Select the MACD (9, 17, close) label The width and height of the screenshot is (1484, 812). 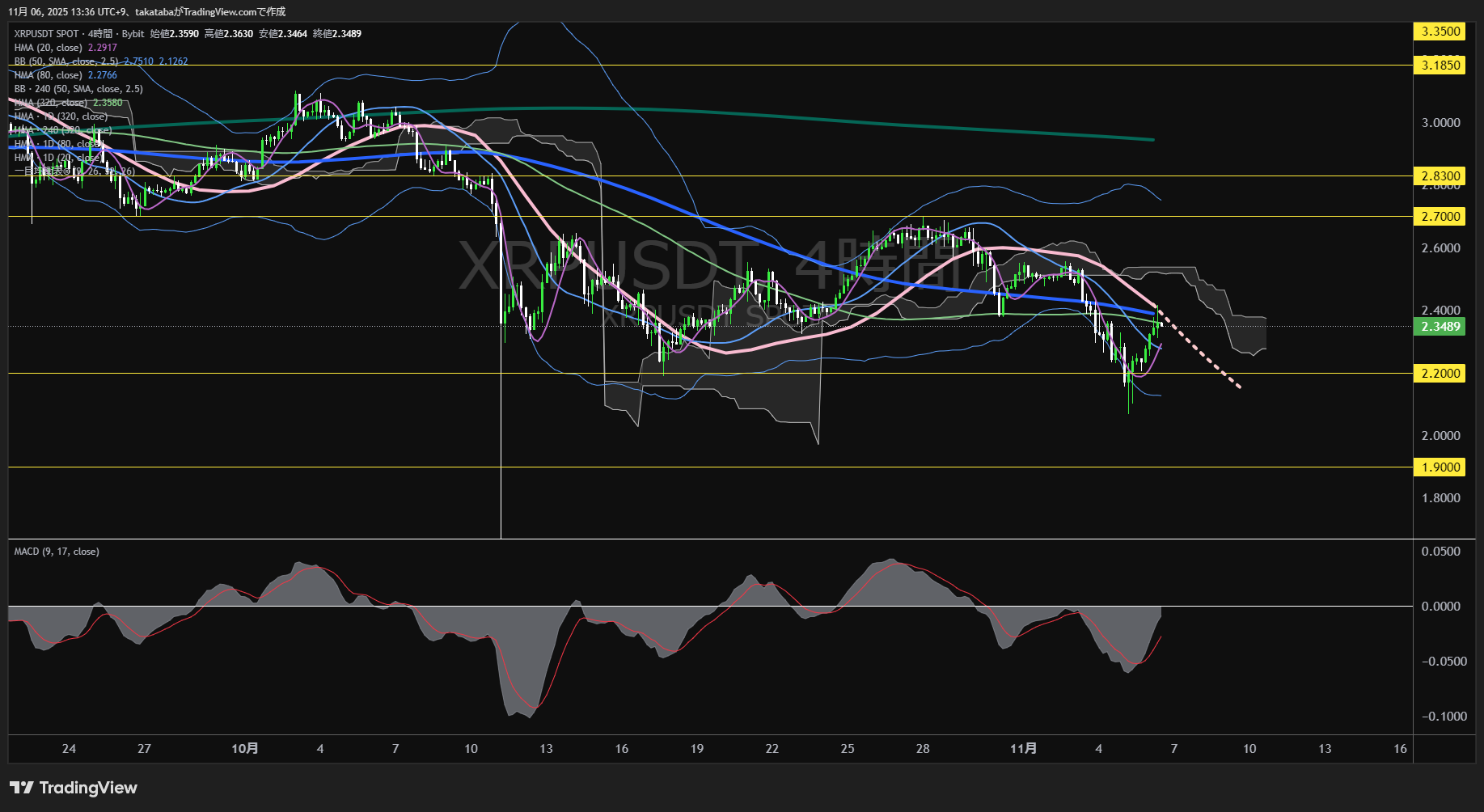click(x=57, y=552)
